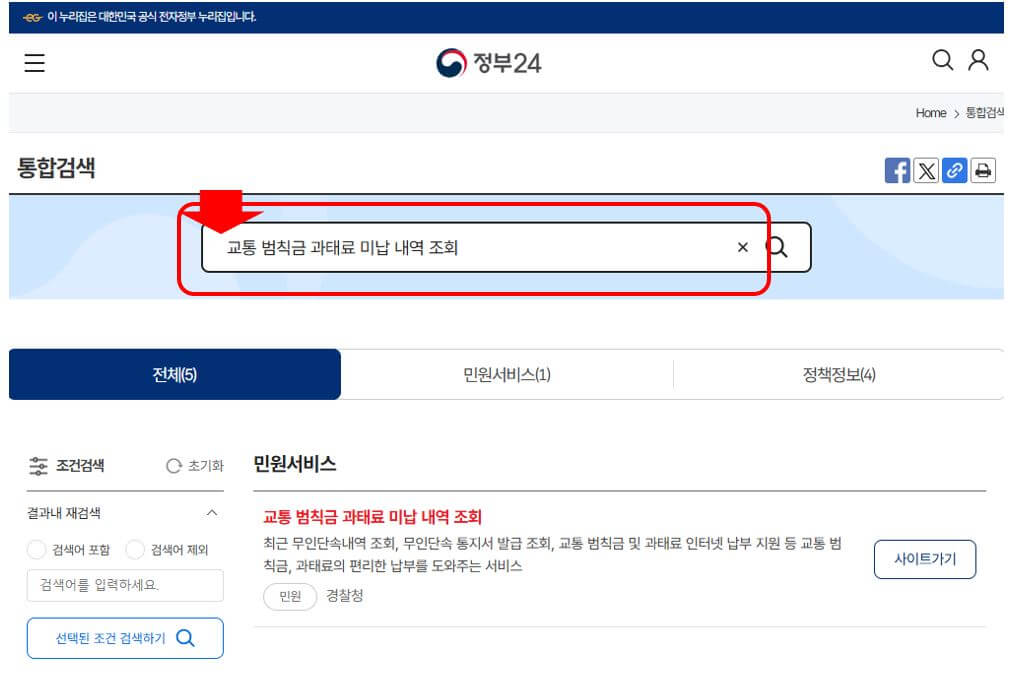1017x676 pixels.
Task: Click the 정부24 logo
Action: (492, 62)
